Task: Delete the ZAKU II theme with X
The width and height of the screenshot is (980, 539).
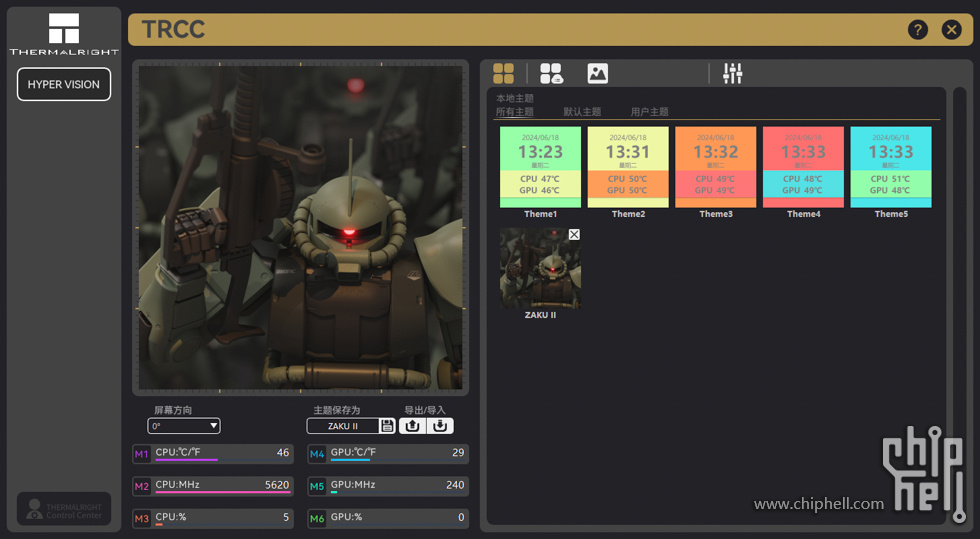Action: [574, 234]
